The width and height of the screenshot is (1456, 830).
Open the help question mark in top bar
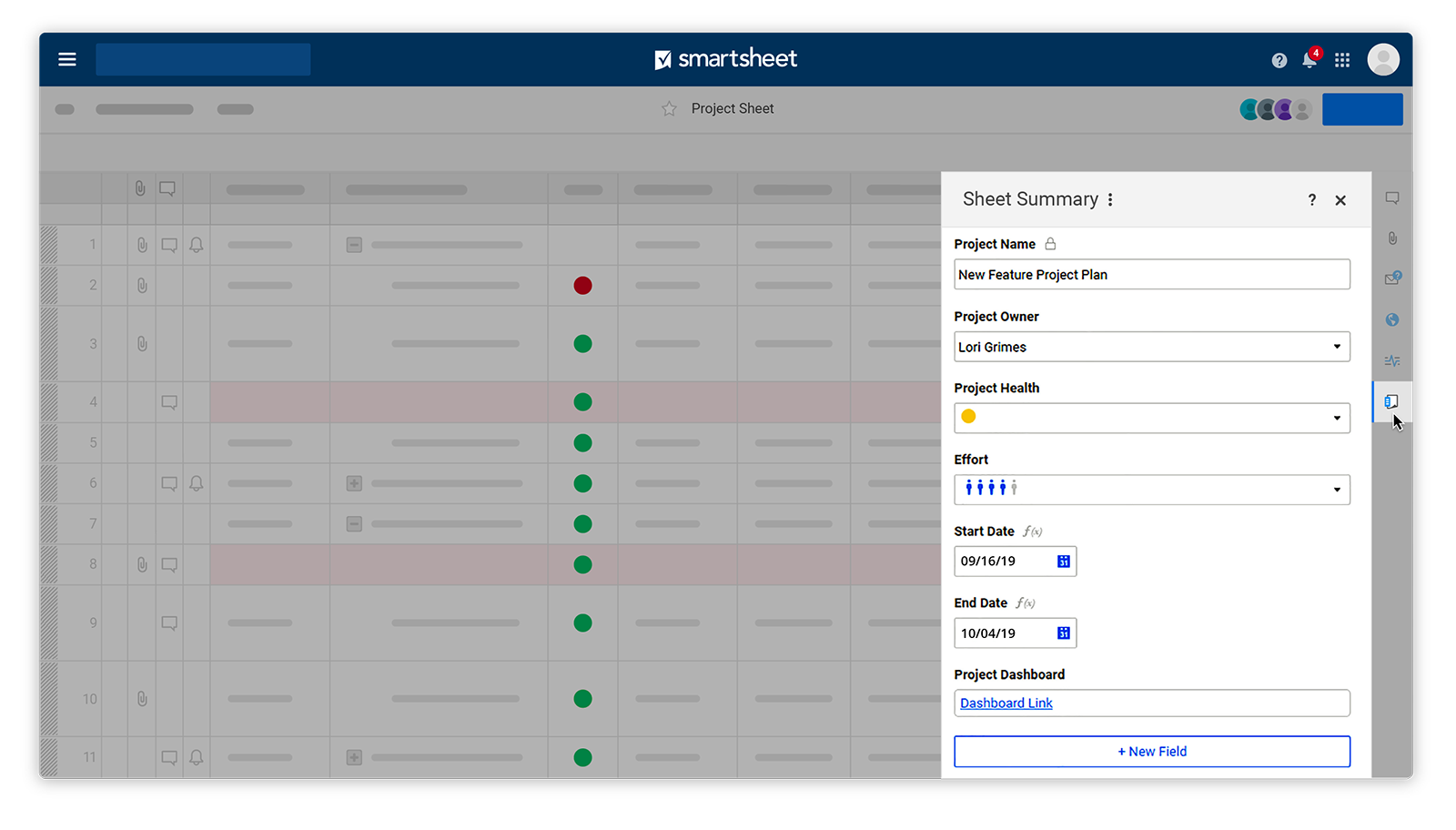1279,60
